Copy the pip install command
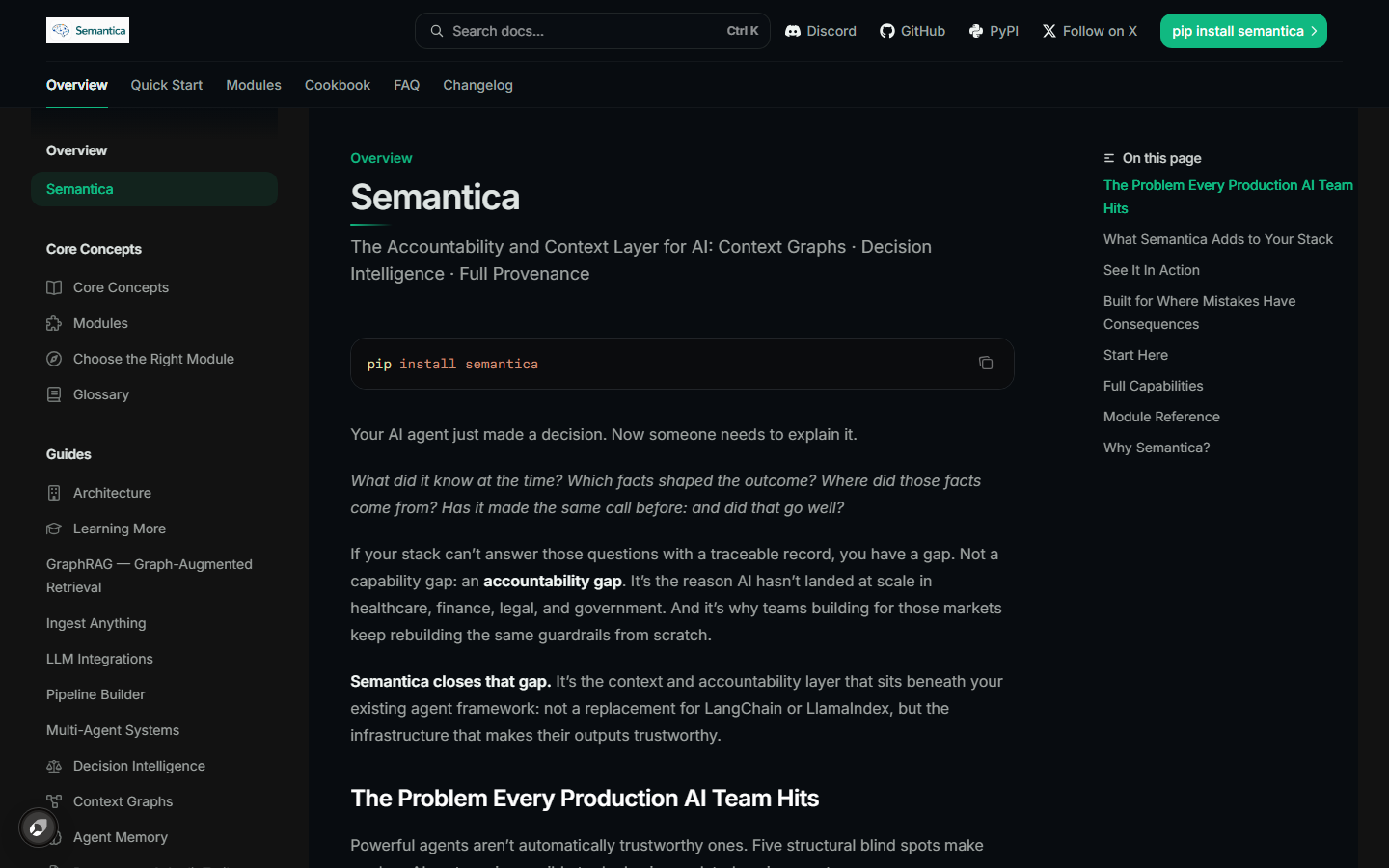This screenshot has height=868, width=1389. click(x=986, y=364)
